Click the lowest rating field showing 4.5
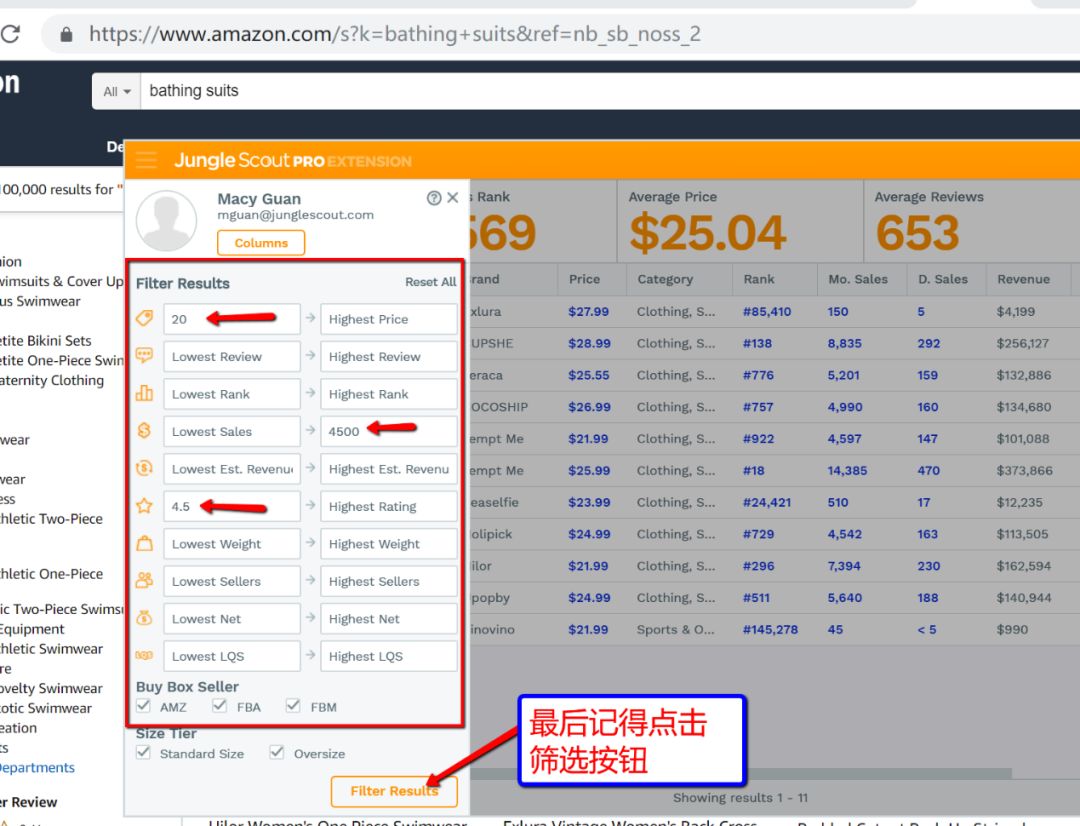Viewport: 1080px width, 826px height. click(231, 506)
